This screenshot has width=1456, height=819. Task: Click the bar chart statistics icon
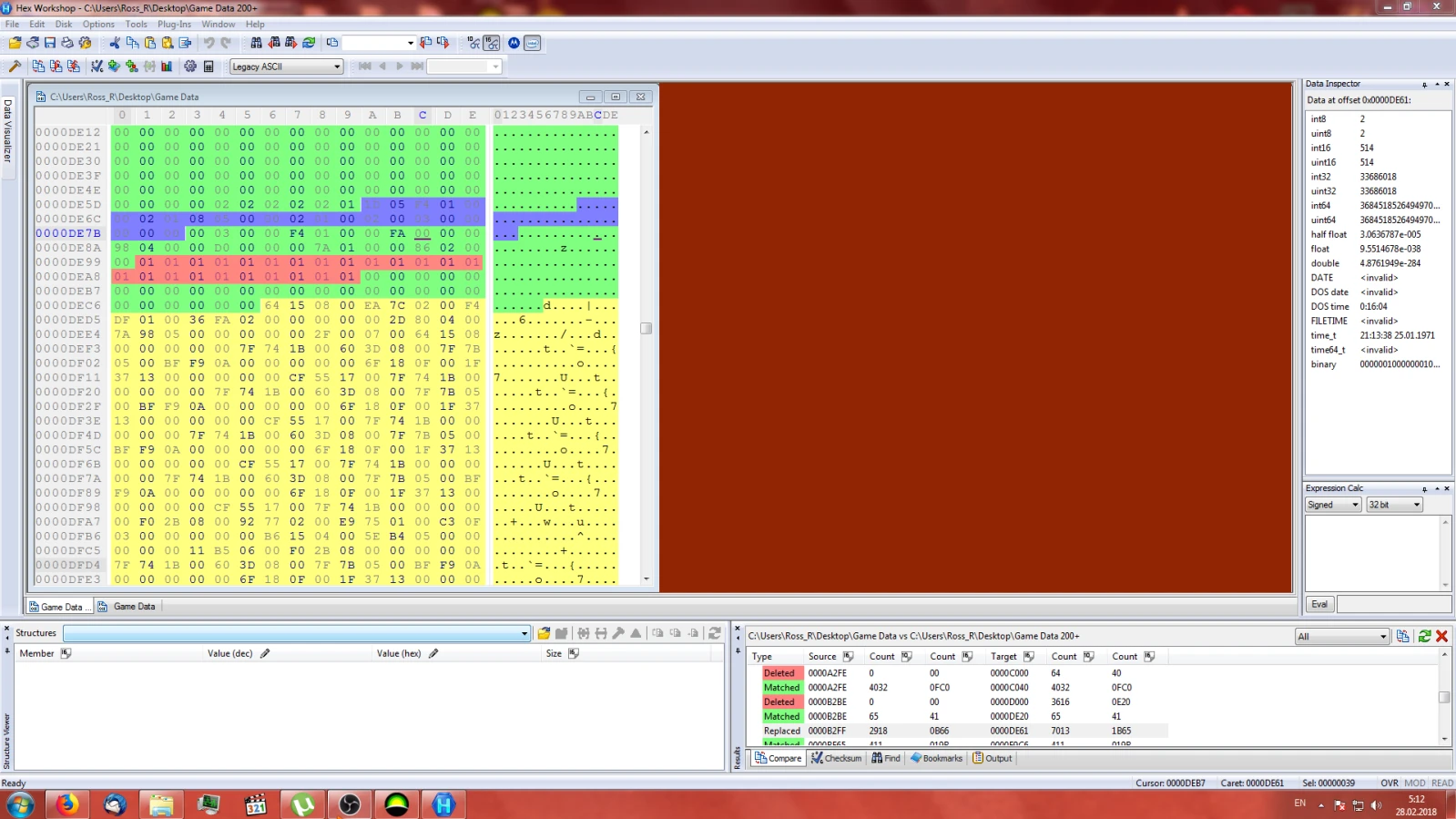[x=167, y=67]
